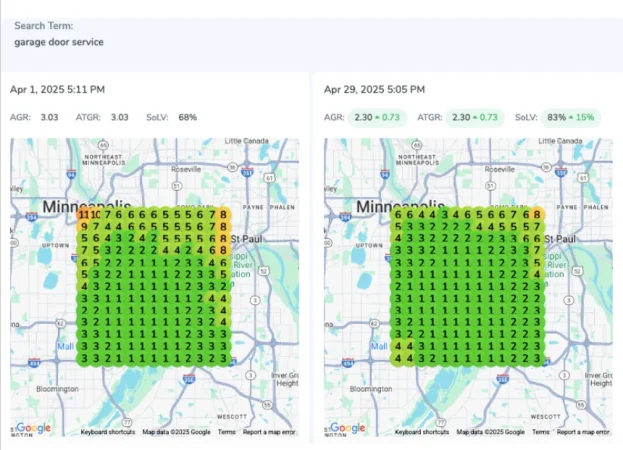
Task: Click the route 61 shield on right map
Action: (x=583, y=178)
